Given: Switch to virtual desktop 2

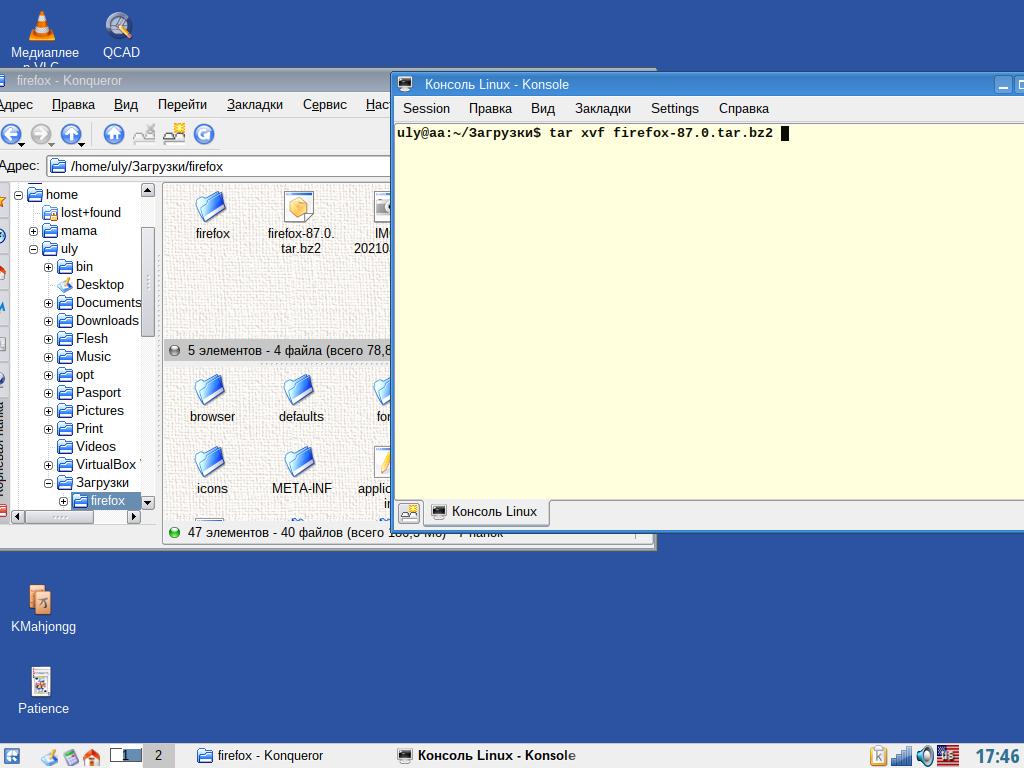Looking at the screenshot, I should coord(158,756).
